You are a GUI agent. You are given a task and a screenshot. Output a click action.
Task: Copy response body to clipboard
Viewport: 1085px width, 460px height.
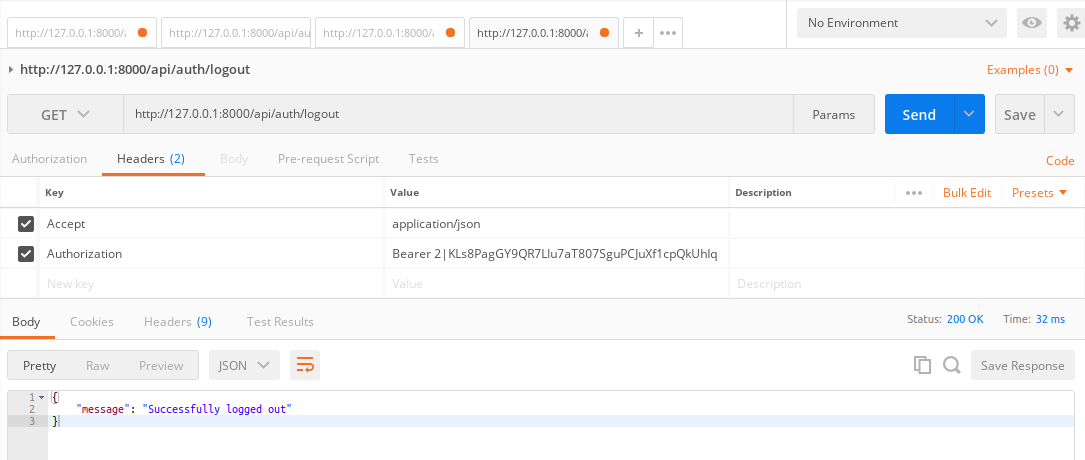click(x=922, y=365)
